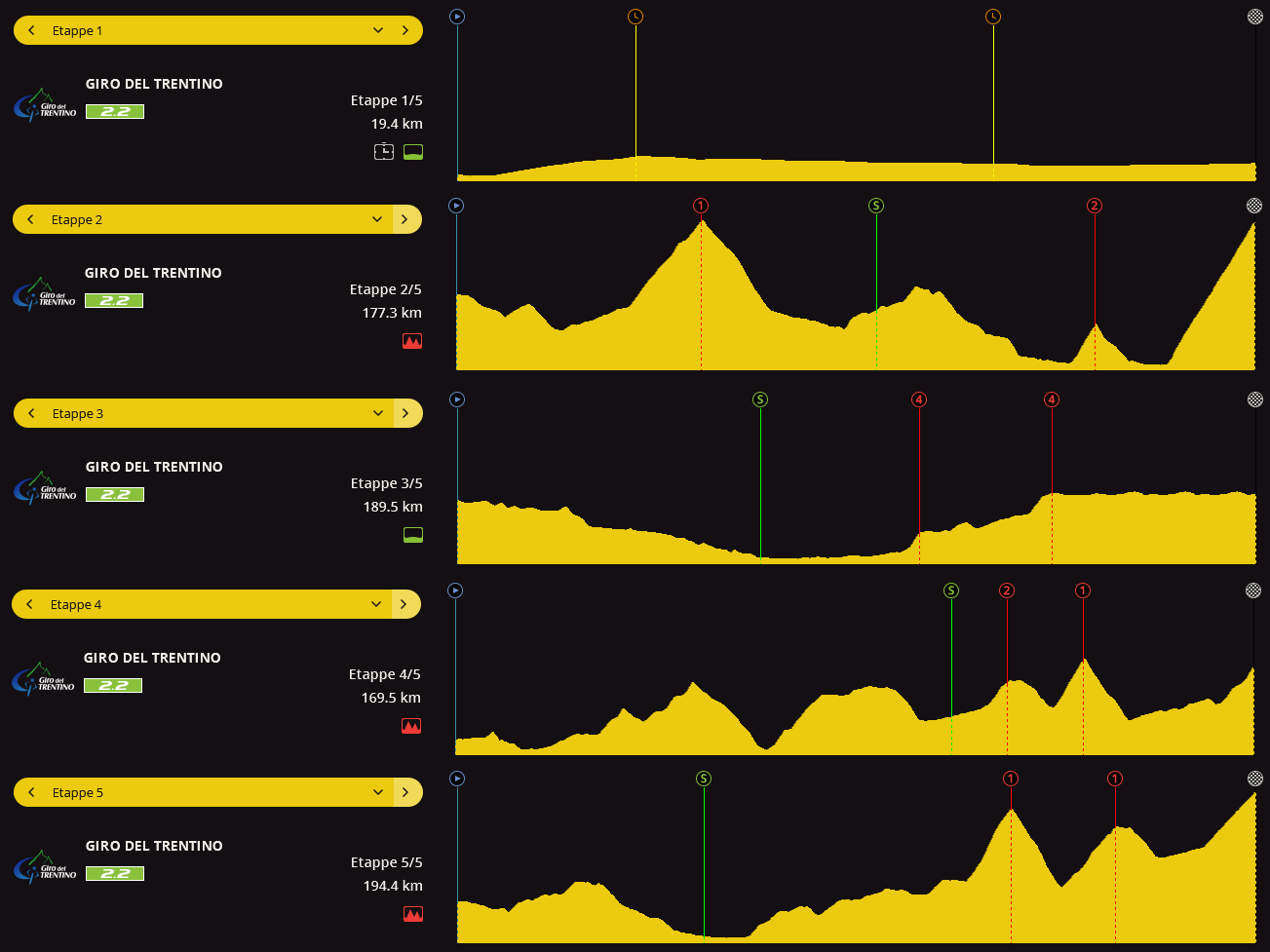Image resolution: width=1270 pixels, height=952 pixels.
Task: Click first category 1 marker on Etappe 5 profile
Action: point(1011,779)
